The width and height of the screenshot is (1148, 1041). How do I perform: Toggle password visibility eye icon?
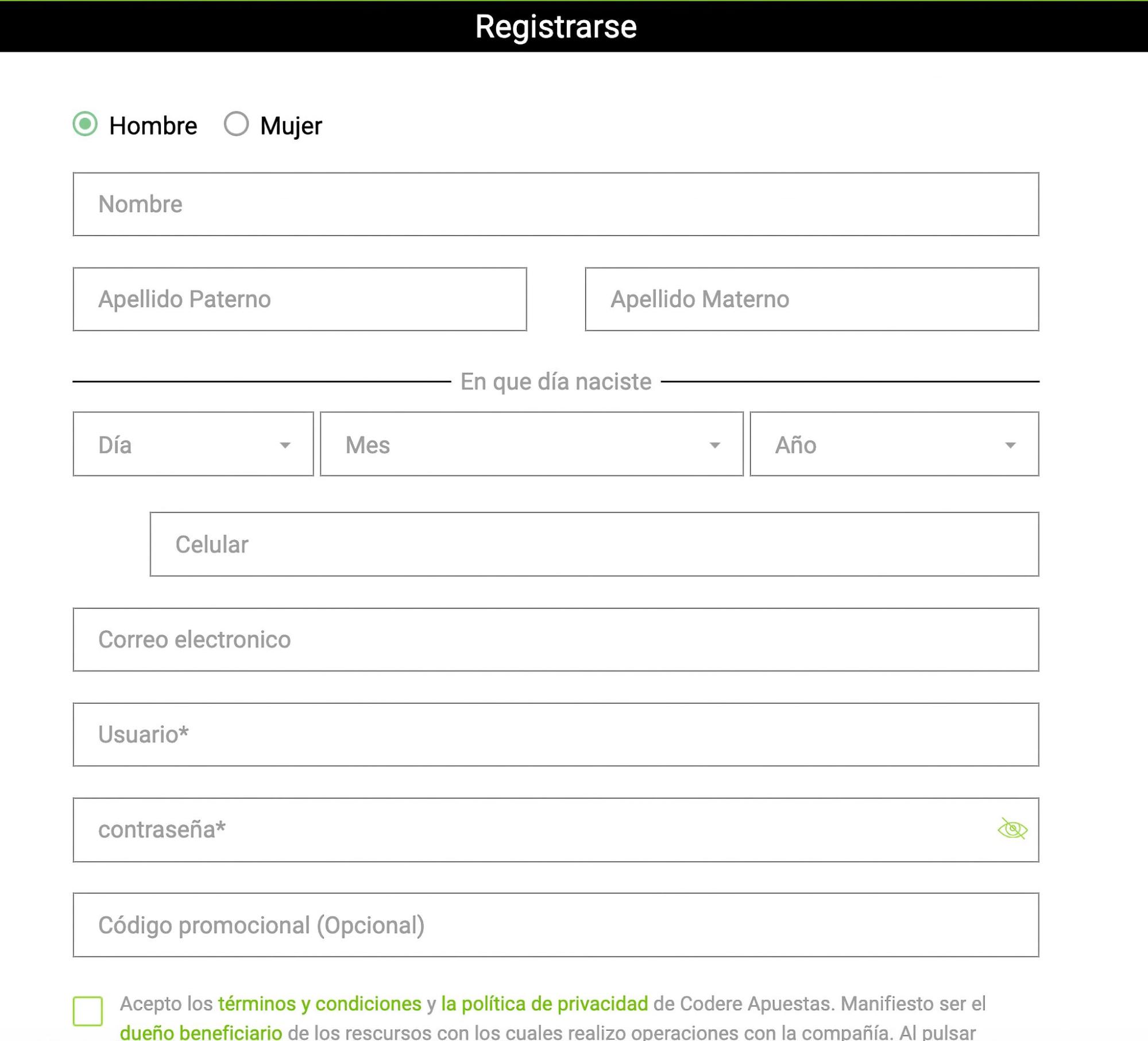1012,828
